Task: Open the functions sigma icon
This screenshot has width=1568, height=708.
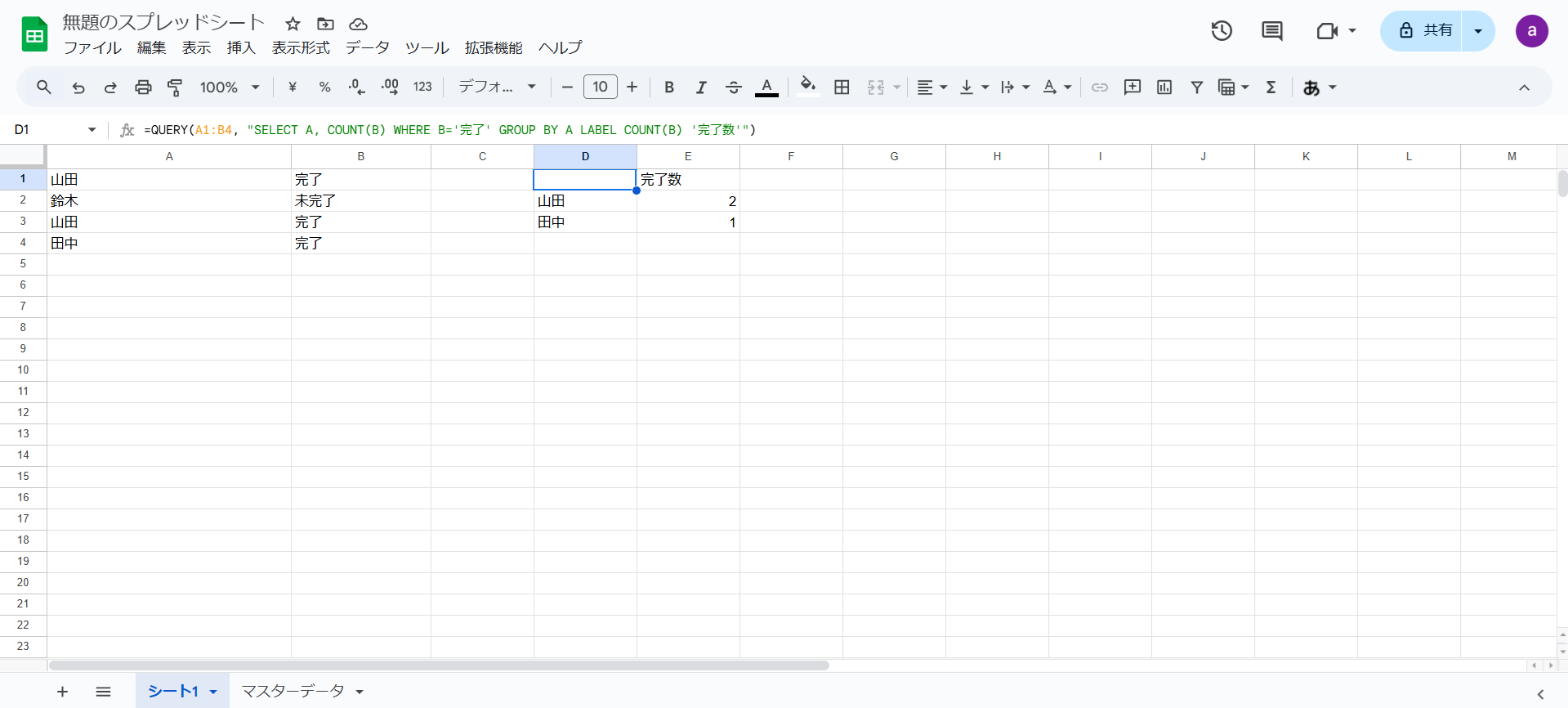Action: point(1271,87)
